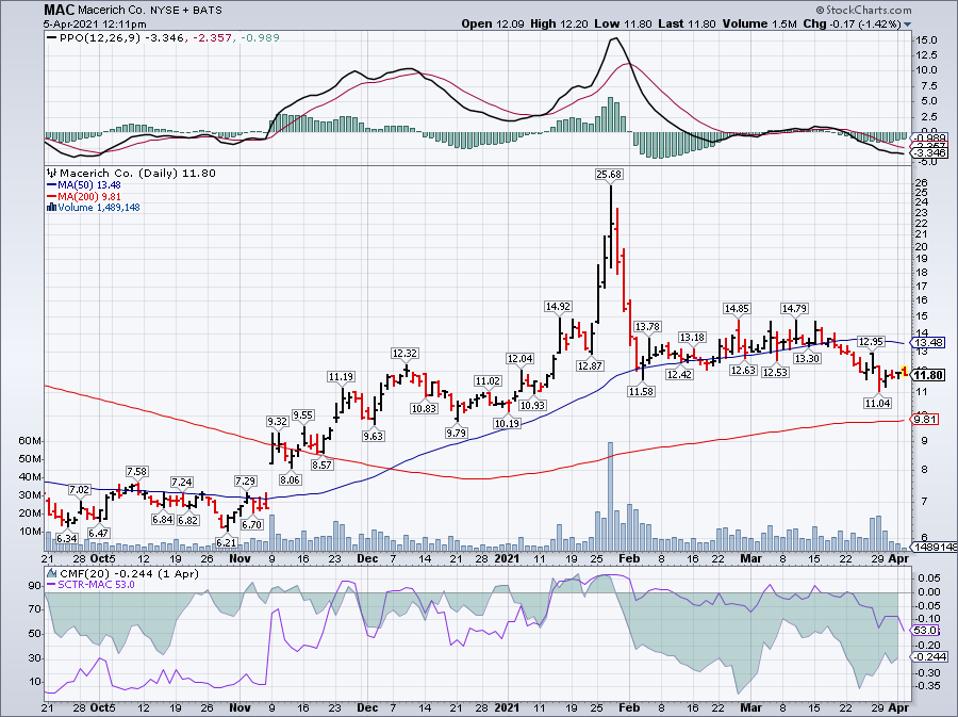Click the PPO(12,26,9) legend line icon

[51, 38]
